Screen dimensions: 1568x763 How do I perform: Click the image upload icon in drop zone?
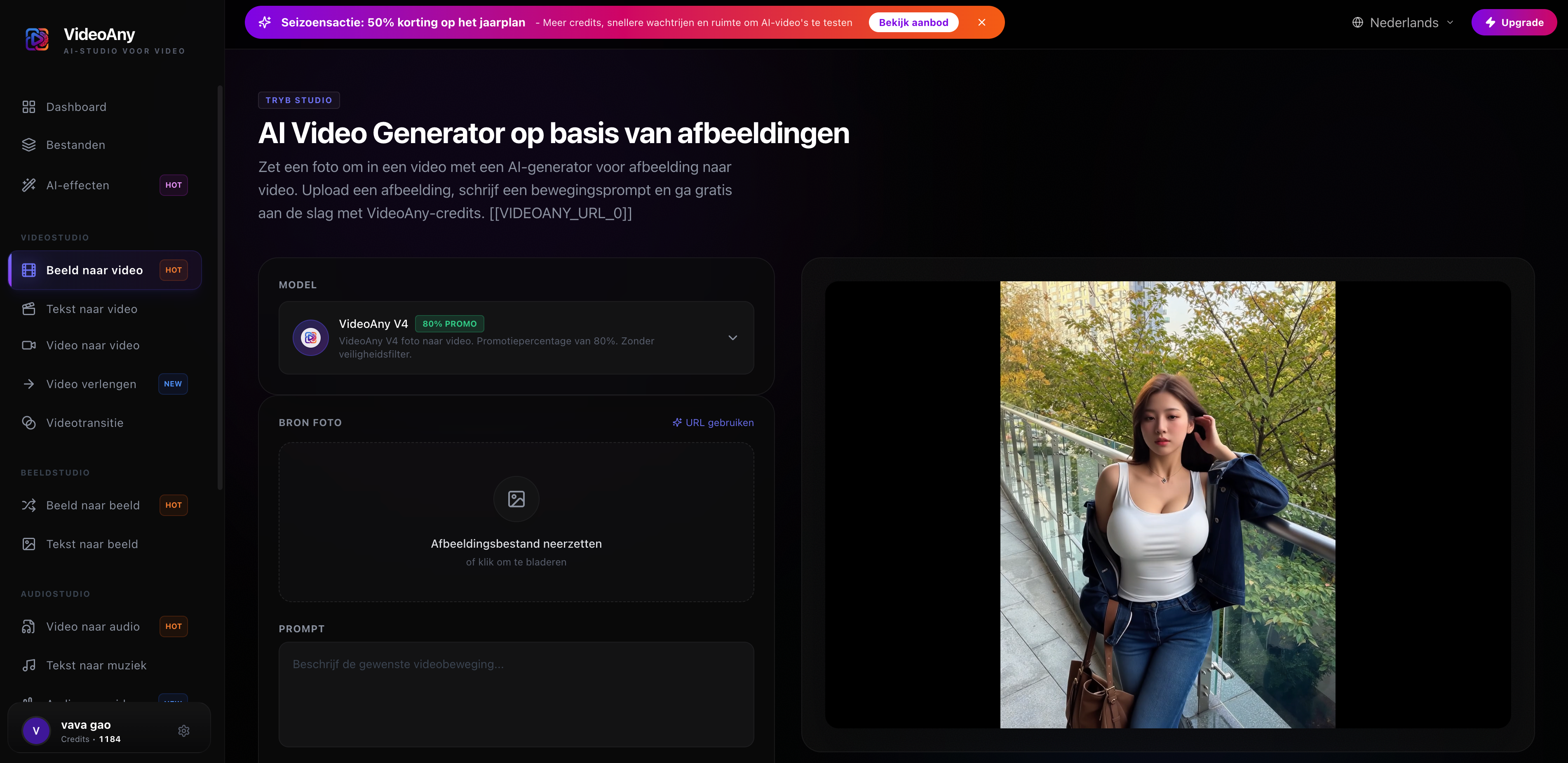[x=516, y=499]
